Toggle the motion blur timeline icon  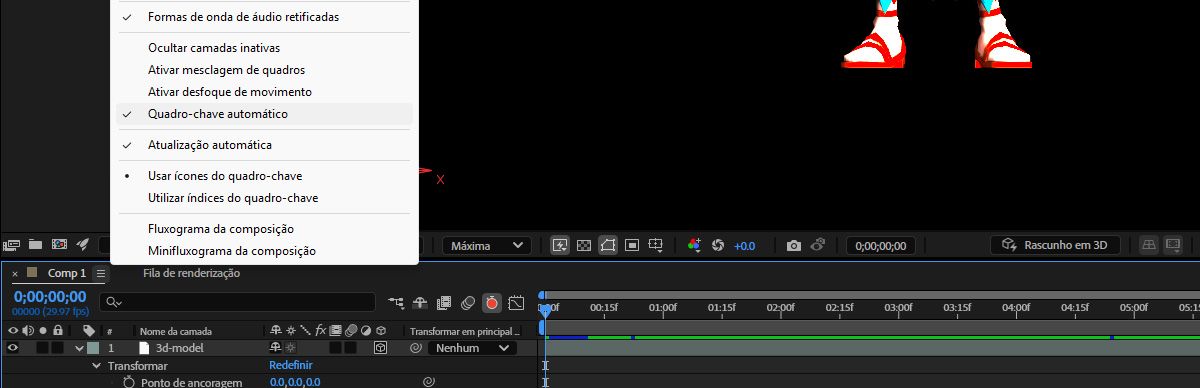[468, 302]
